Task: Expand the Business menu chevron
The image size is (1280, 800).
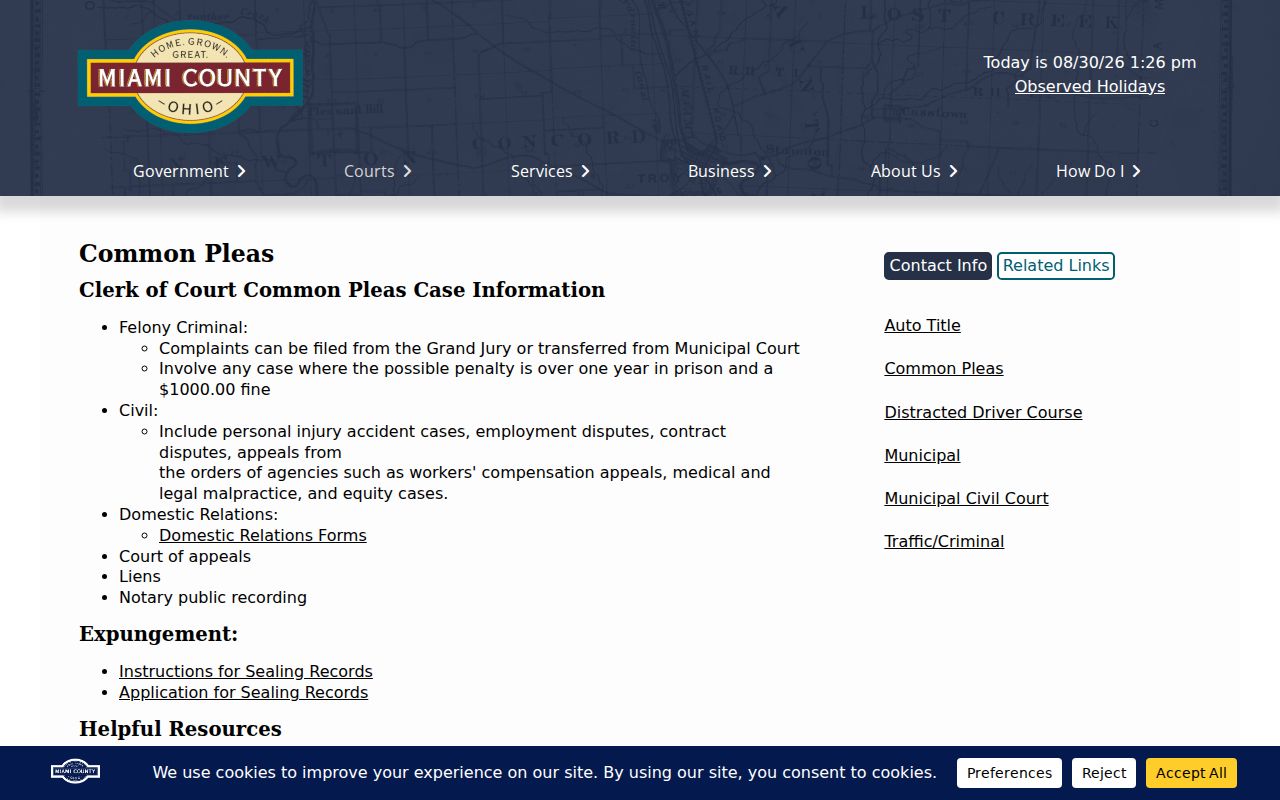Action: 767,171
